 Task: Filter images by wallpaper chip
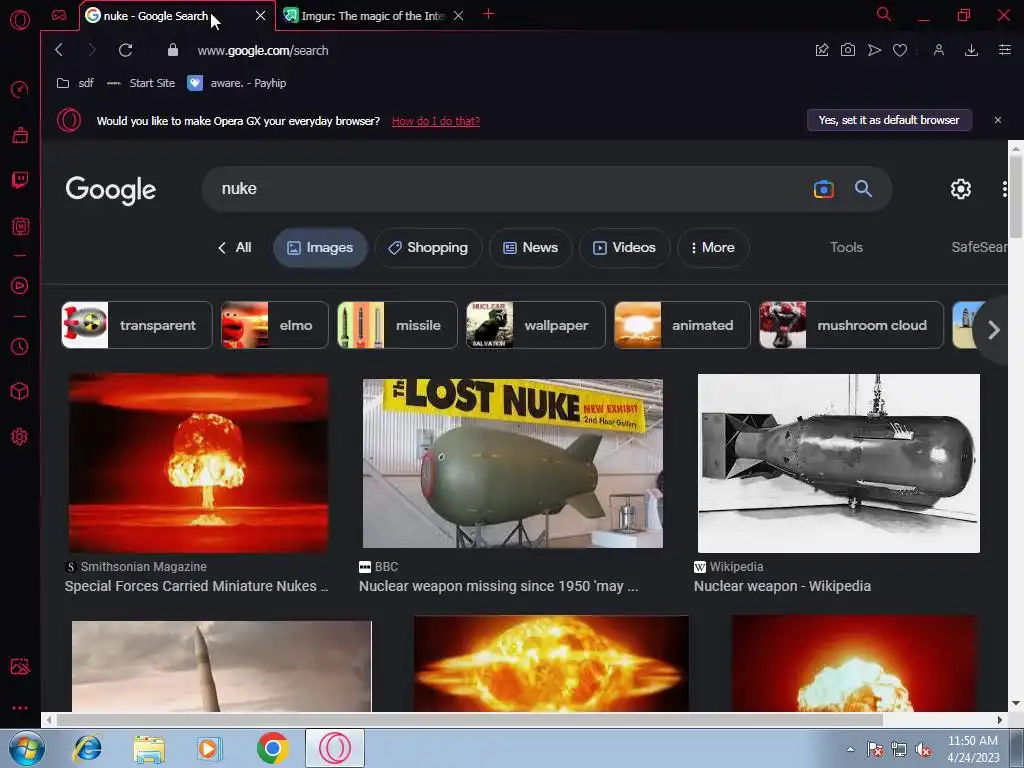(x=536, y=325)
